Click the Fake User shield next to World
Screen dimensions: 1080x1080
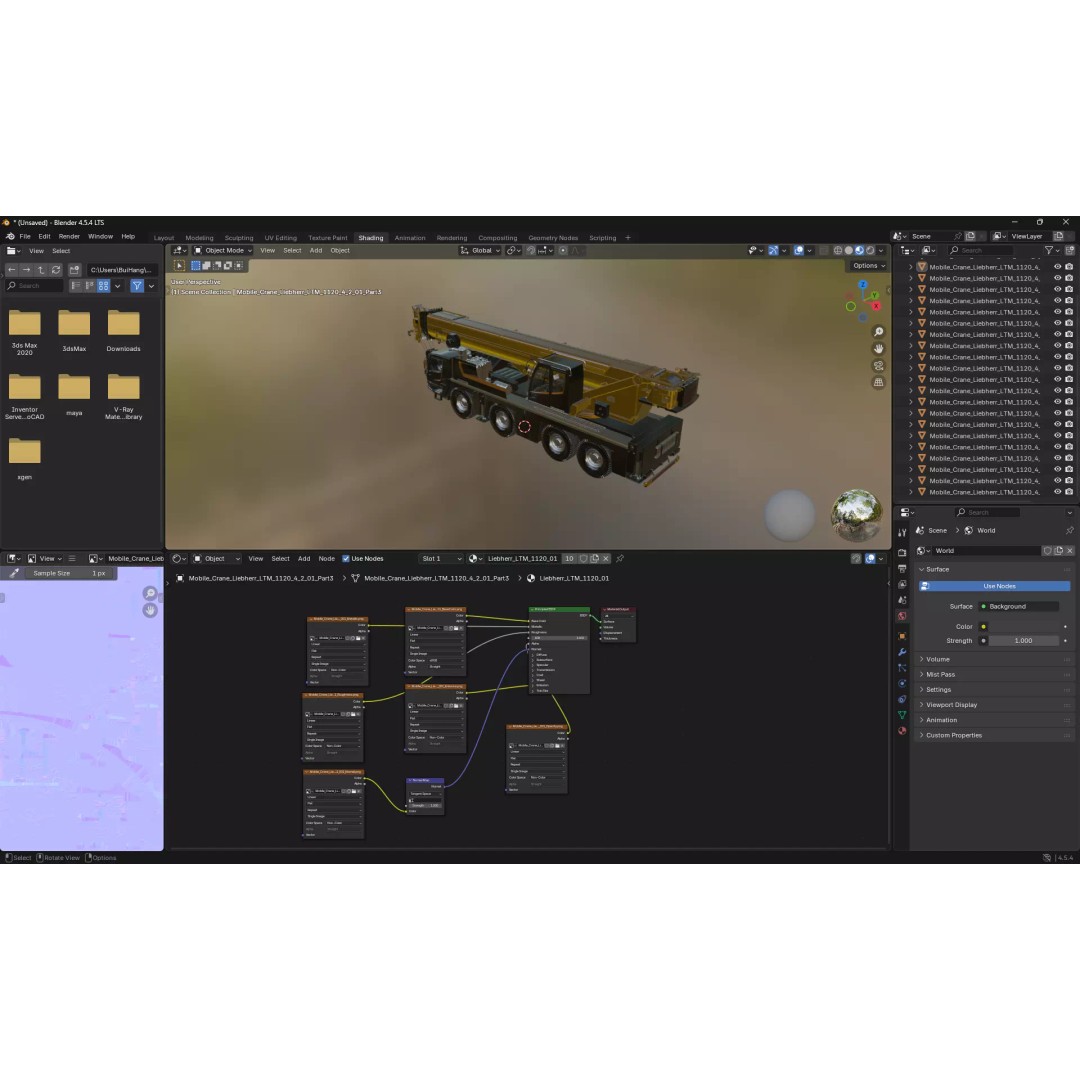[1048, 550]
